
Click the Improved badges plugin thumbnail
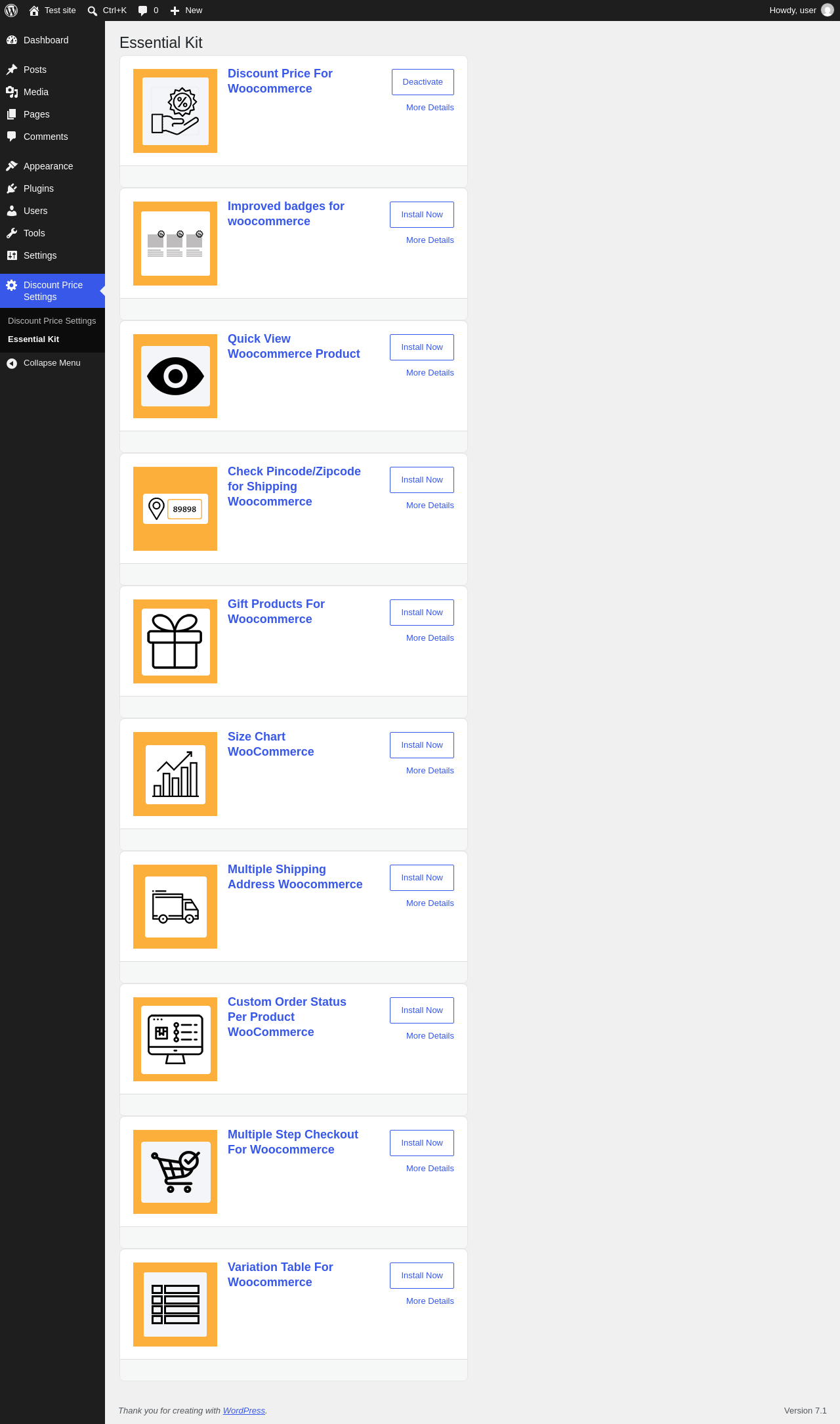[175, 244]
